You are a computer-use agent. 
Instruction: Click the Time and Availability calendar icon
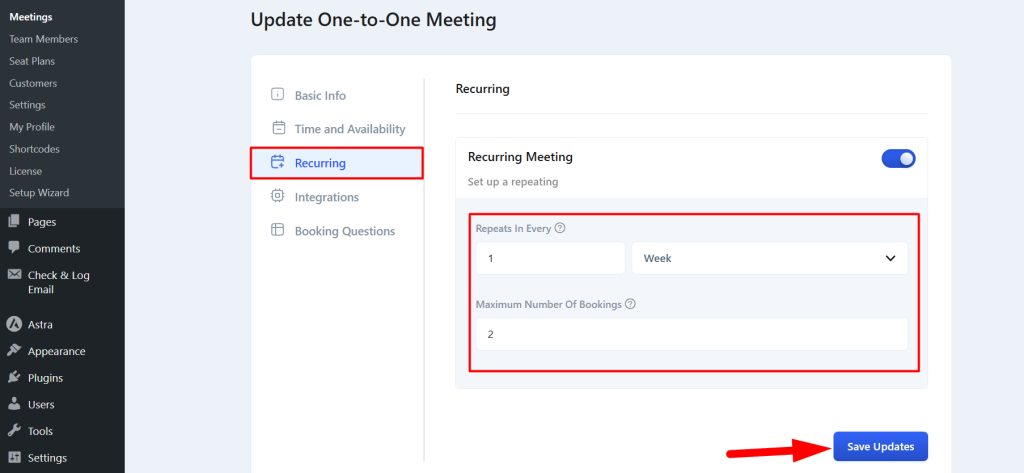pos(278,127)
